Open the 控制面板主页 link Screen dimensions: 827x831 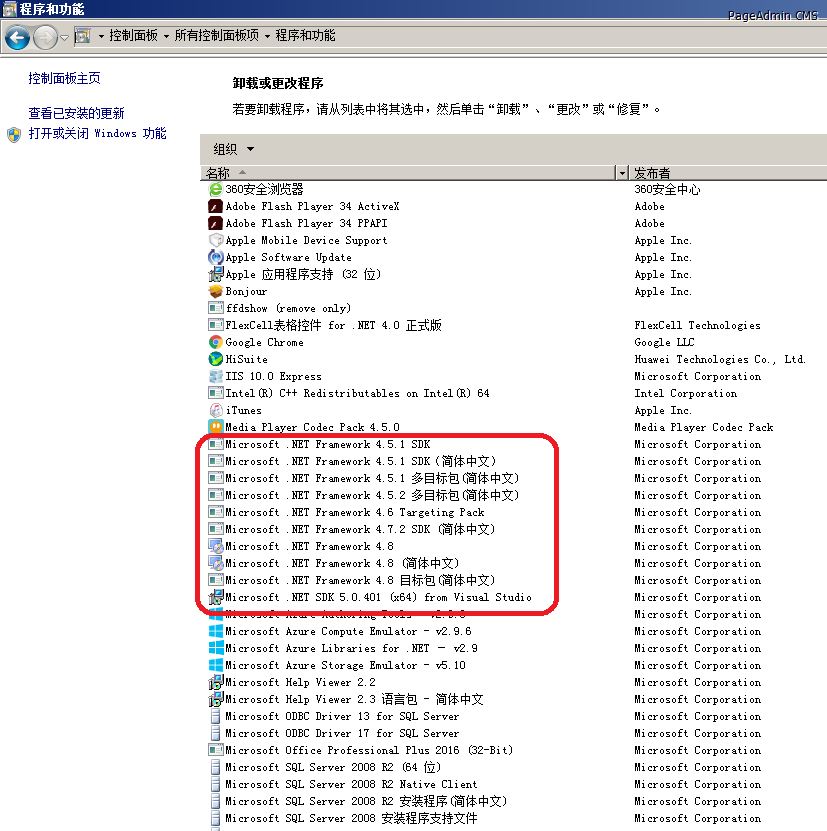tap(64, 78)
